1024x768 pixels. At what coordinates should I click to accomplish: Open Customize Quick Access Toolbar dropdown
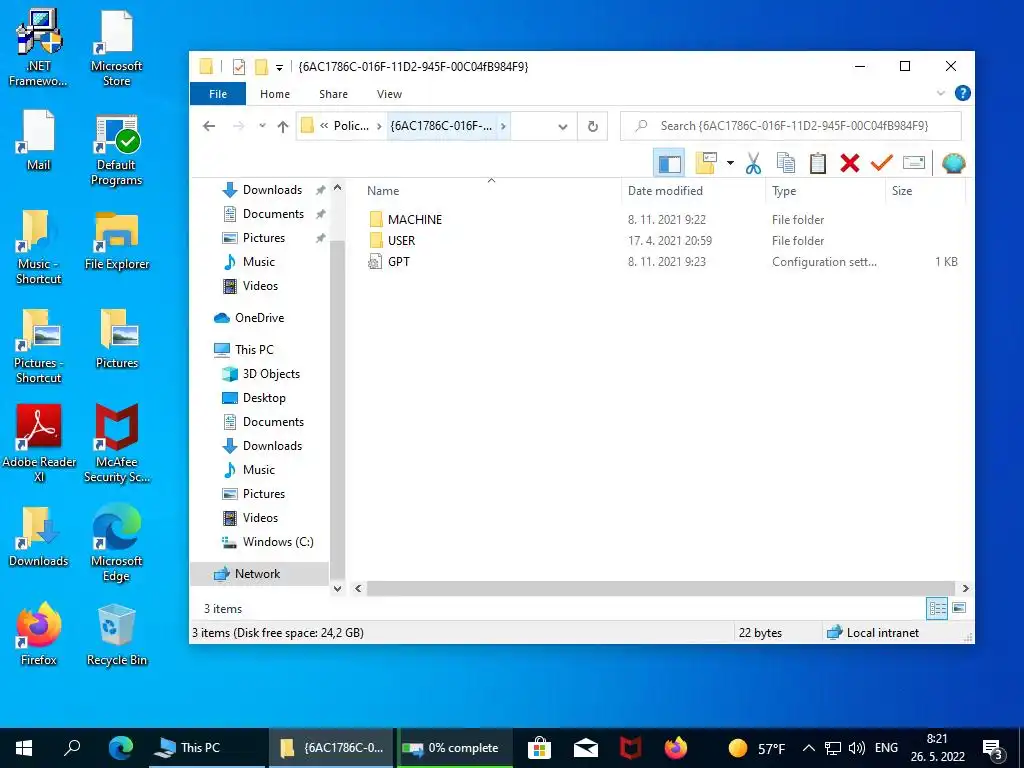pos(279,67)
